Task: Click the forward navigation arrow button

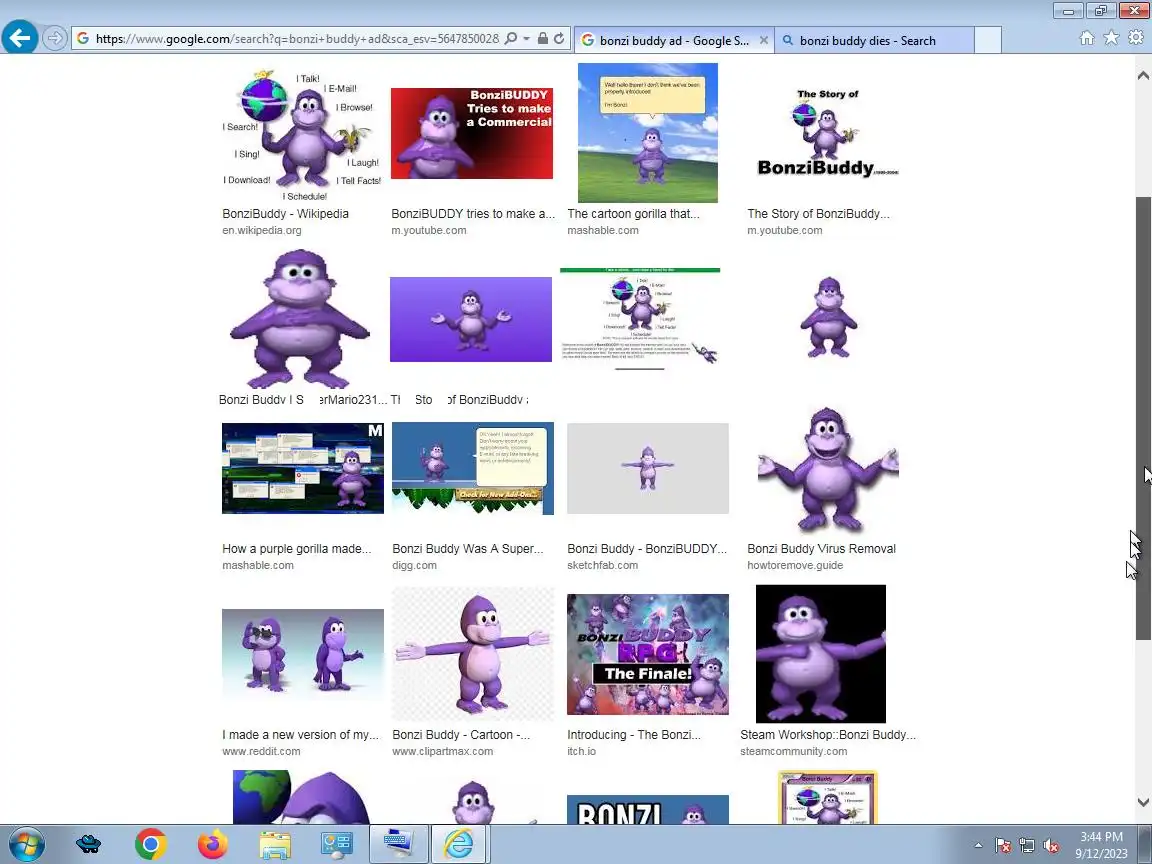Action: [54, 38]
